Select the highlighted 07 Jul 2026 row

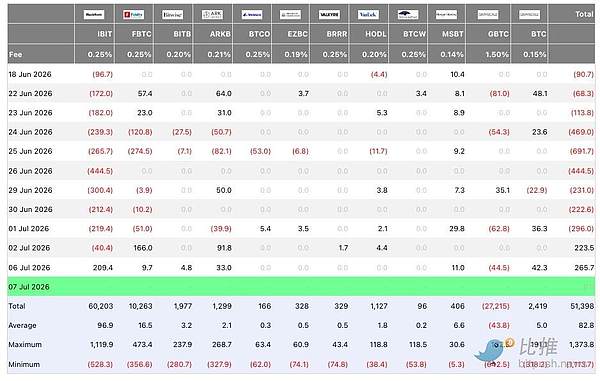[301, 287]
